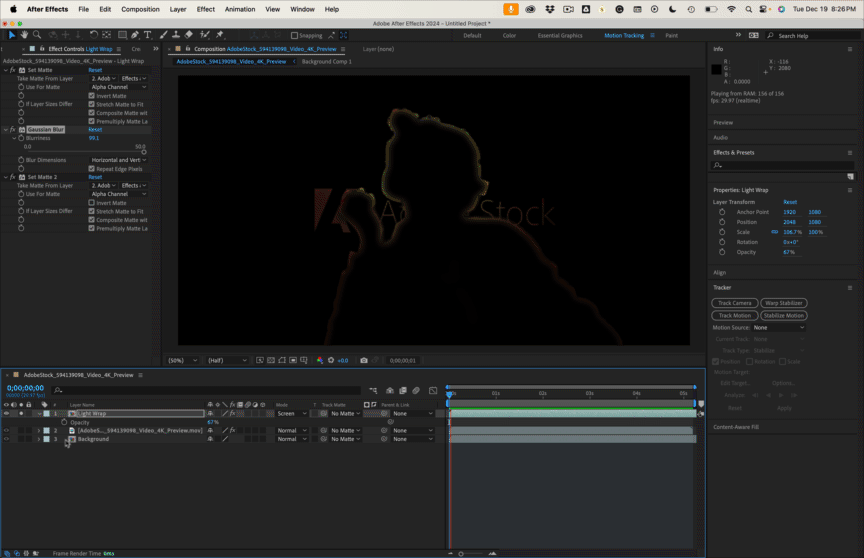This screenshot has height=558, width=864.
Task: Toggle frame blending icon in timeline header
Action: click(x=403, y=391)
